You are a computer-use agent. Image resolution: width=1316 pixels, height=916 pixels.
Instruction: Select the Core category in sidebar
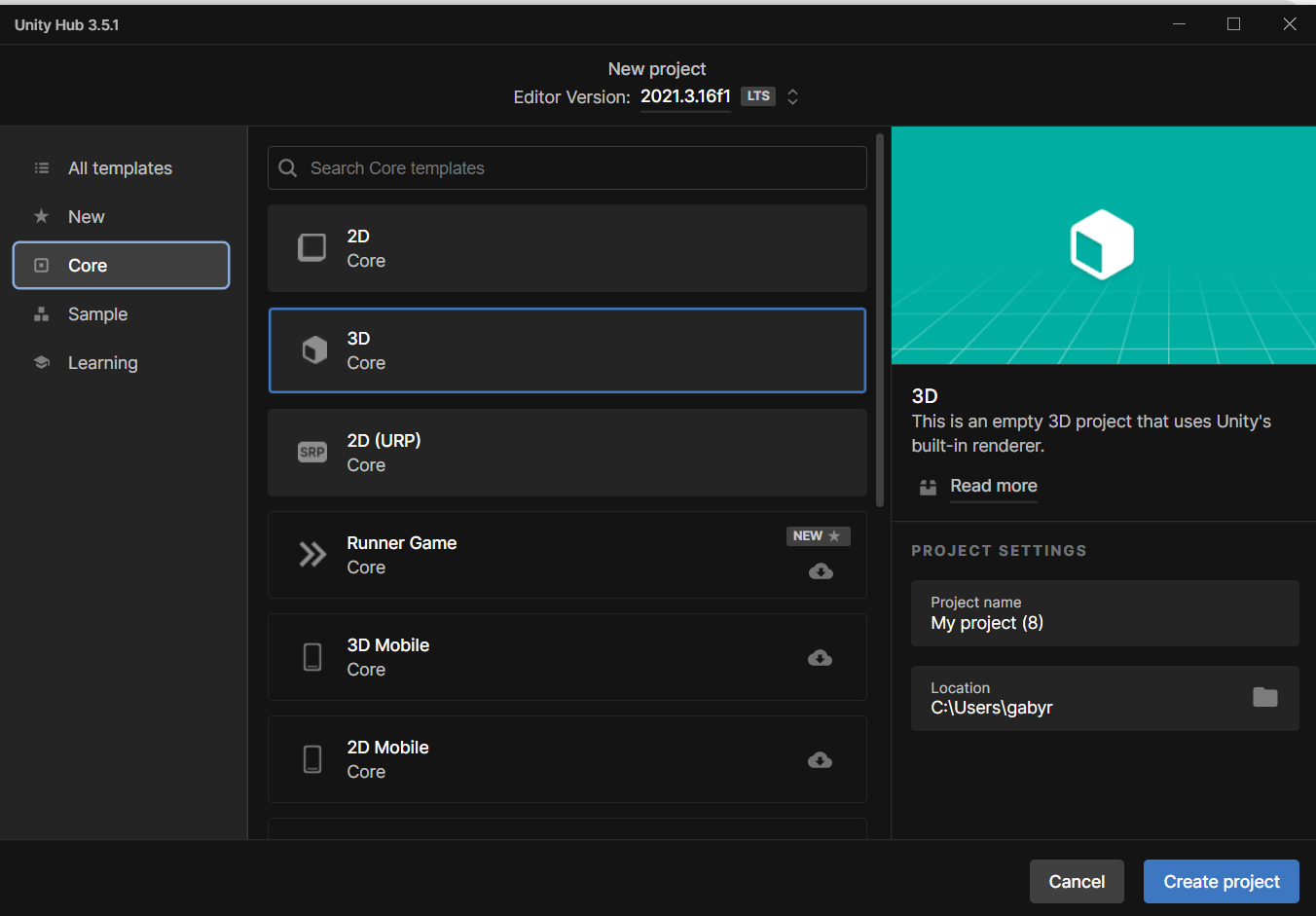coord(121,266)
